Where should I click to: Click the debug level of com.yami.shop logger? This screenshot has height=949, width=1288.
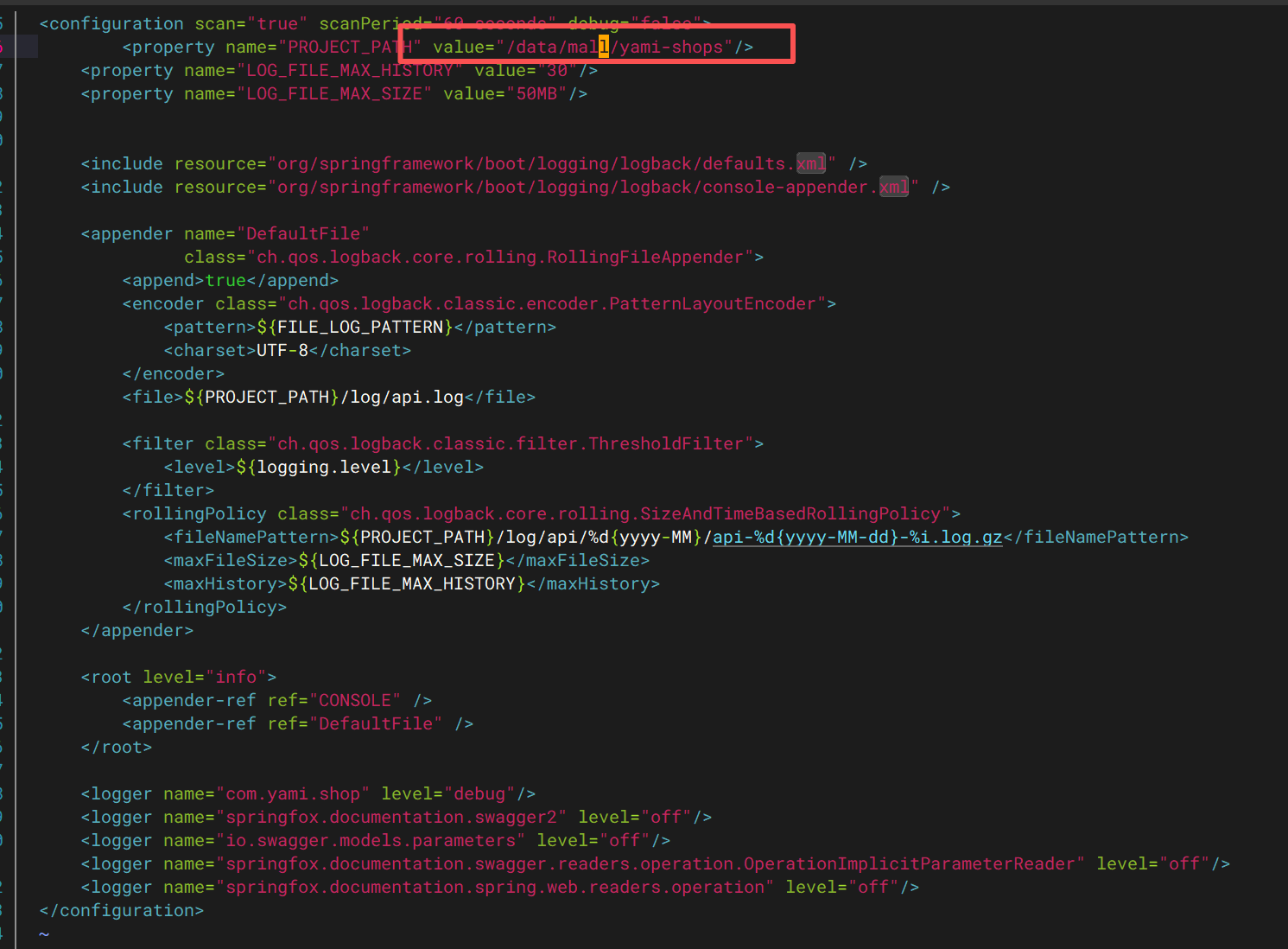point(479,794)
